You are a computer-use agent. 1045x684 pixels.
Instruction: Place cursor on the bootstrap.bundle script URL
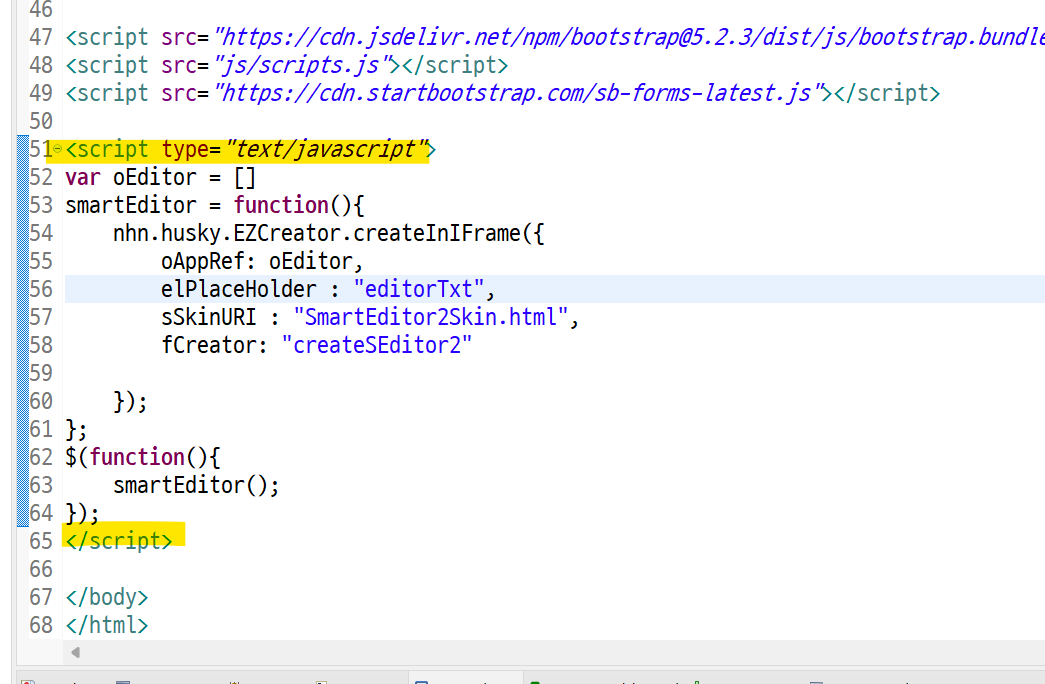628,37
